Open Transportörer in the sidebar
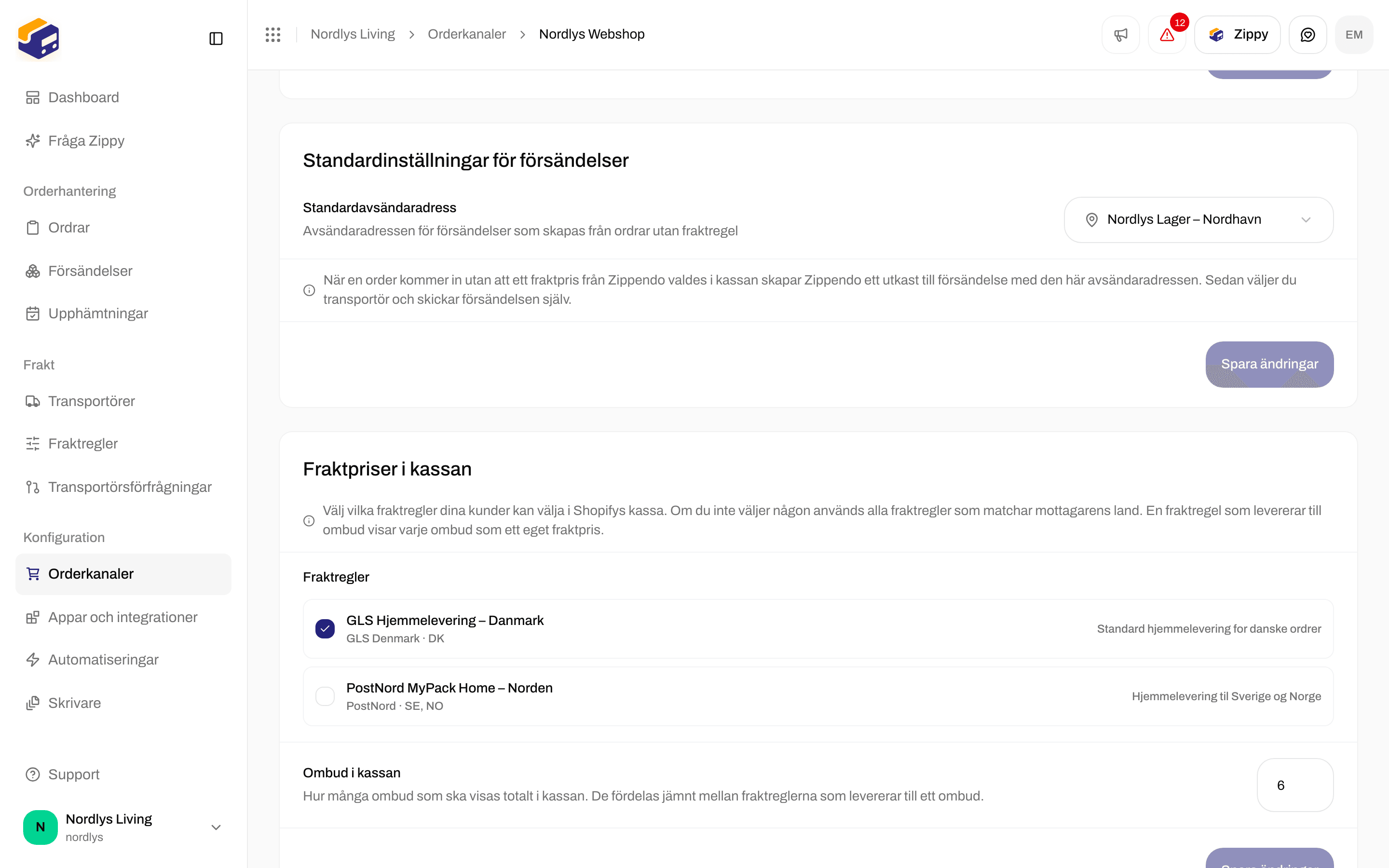The width and height of the screenshot is (1389, 868). point(123,401)
